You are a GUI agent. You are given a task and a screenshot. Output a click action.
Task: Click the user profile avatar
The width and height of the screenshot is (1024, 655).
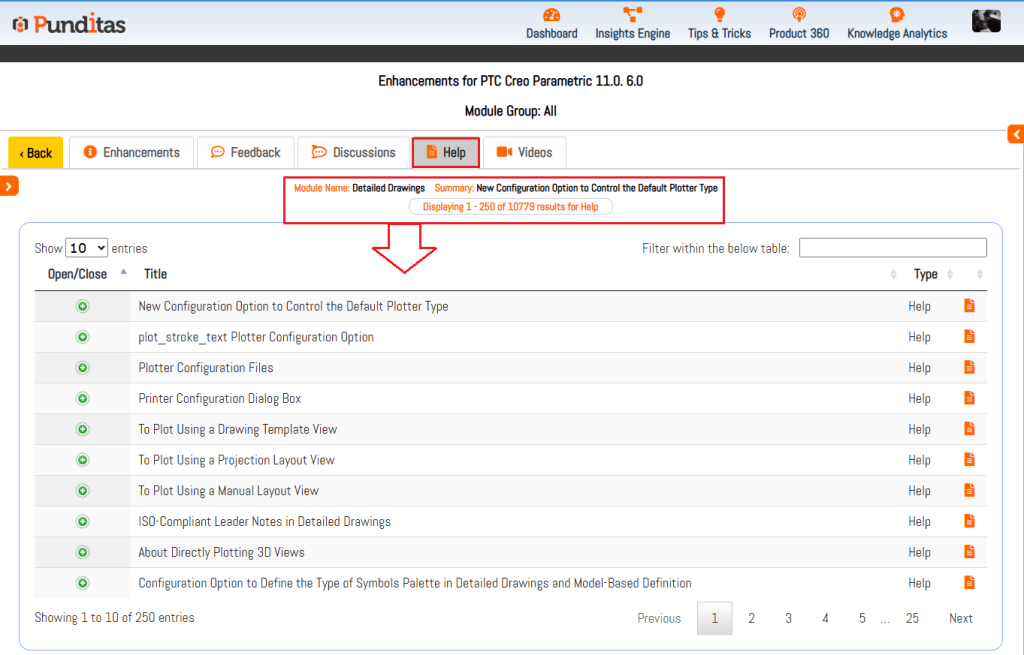pos(986,21)
